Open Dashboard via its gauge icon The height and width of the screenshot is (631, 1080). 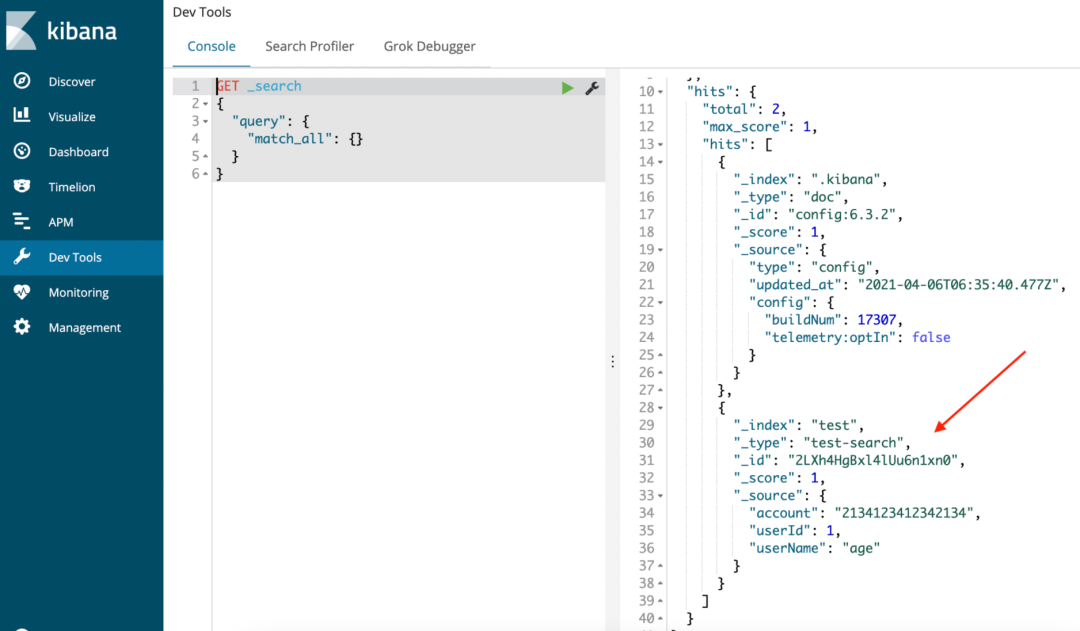tap(22, 151)
